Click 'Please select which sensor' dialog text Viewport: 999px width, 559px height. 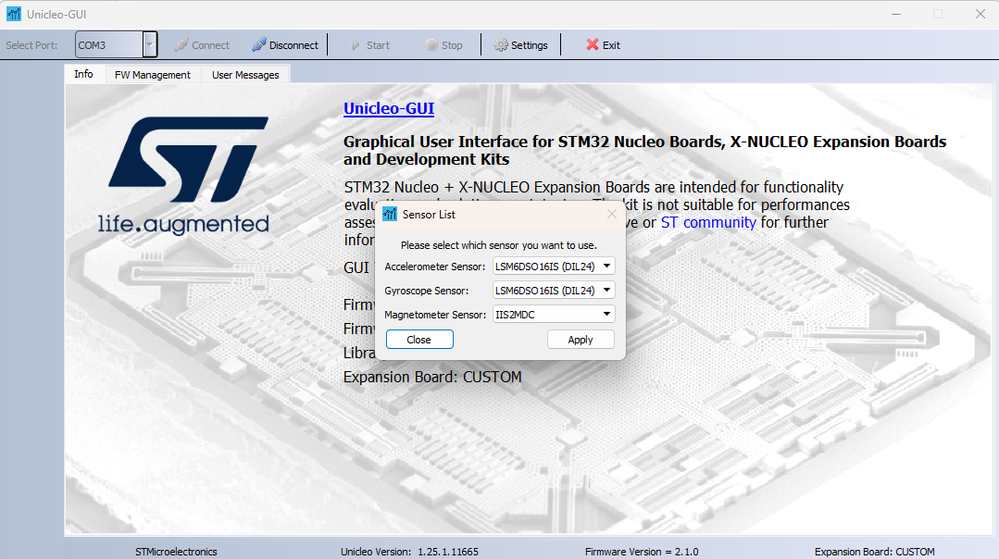(x=499, y=245)
